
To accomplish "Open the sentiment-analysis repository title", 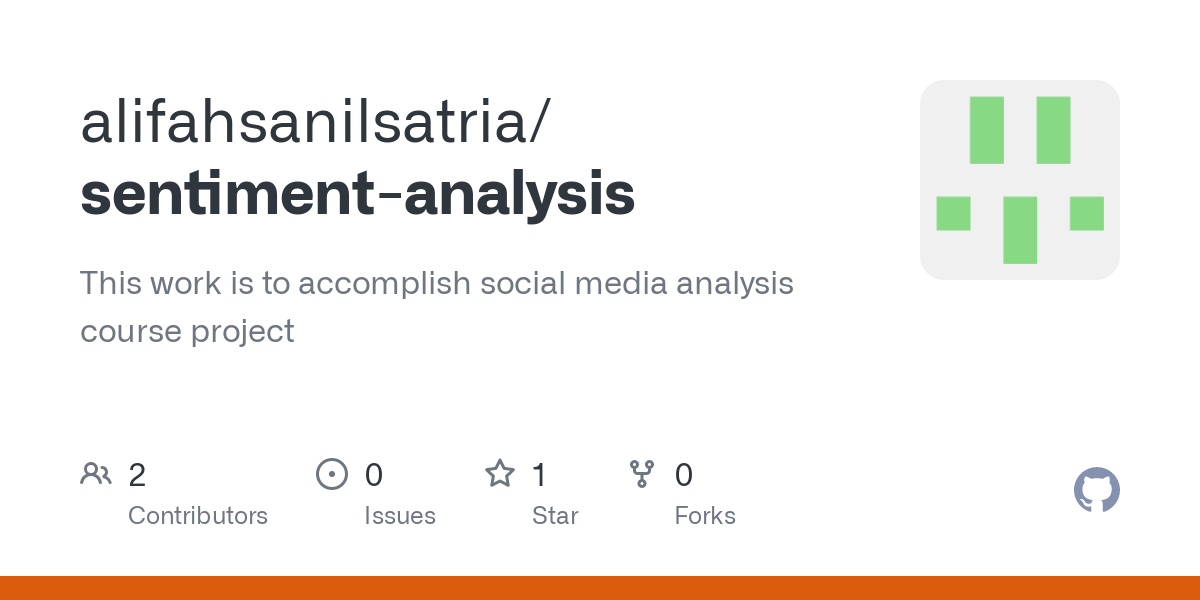I will 357,193.
